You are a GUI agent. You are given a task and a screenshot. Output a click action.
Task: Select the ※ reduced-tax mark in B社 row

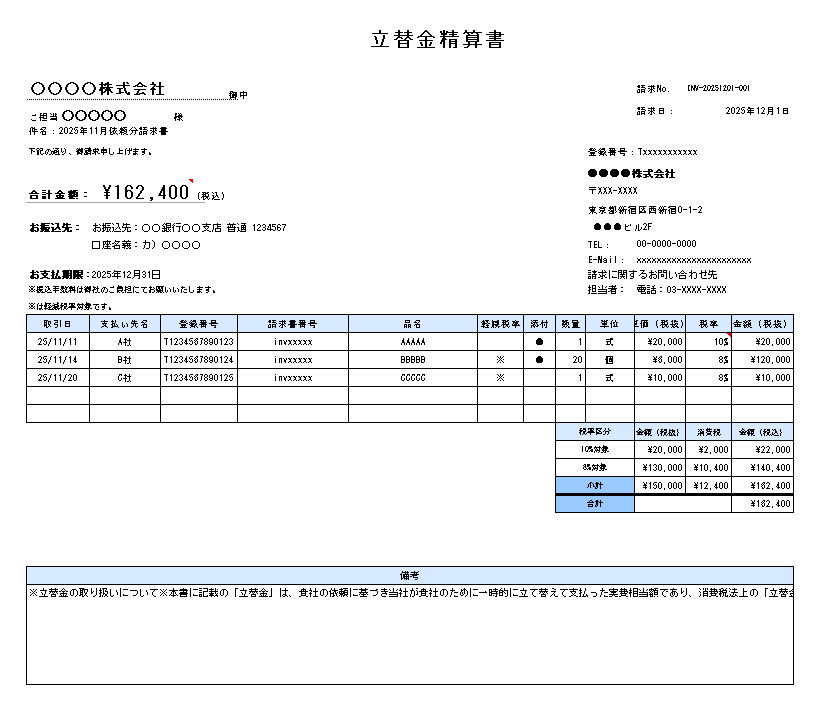pyautogui.click(x=500, y=359)
